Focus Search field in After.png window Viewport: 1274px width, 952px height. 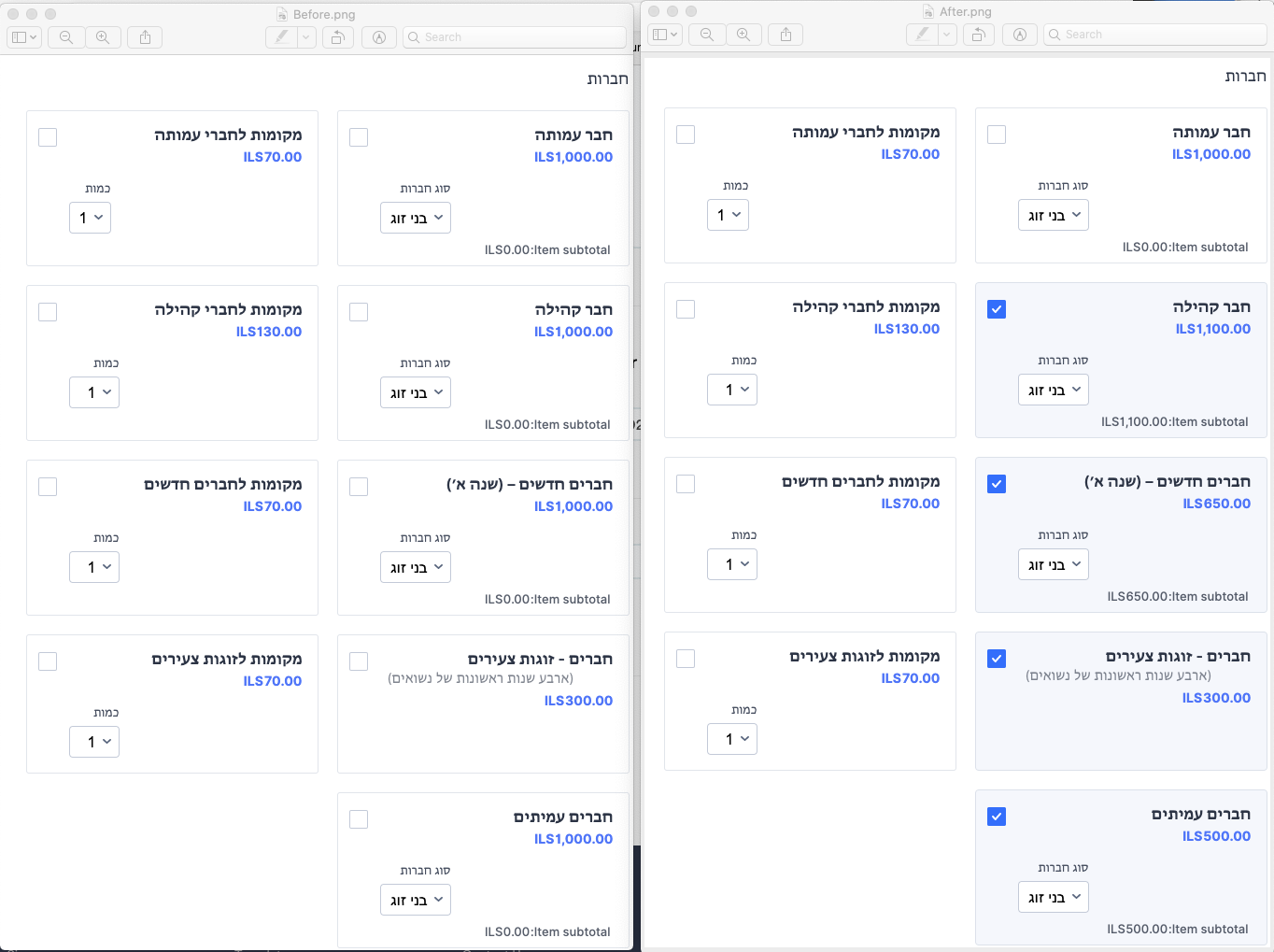click(x=1155, y=35)
